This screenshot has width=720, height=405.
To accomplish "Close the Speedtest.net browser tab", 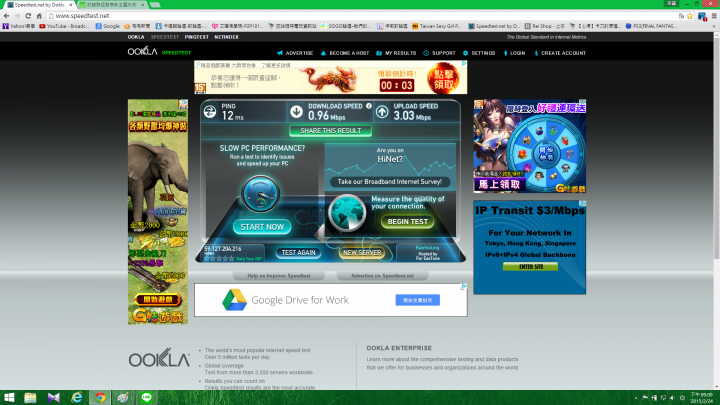I will [71, 5].
